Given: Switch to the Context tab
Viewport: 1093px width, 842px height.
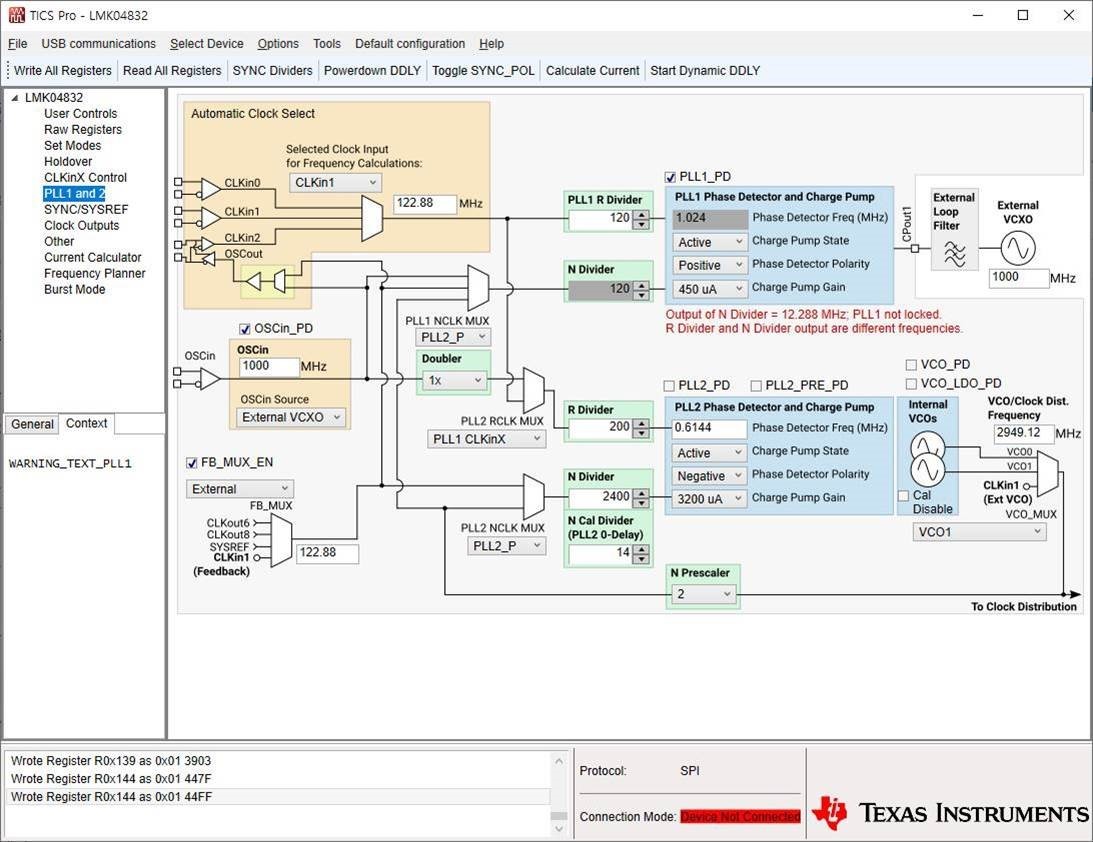Looking at the screenshot, I should pos(86,423).
